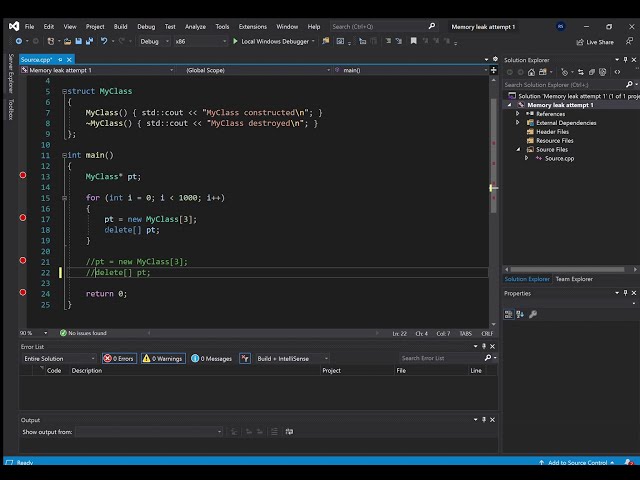This screenshot has width=640, height=480.
Task: Toggle the breakpoint on line 17
Action: 23,218
